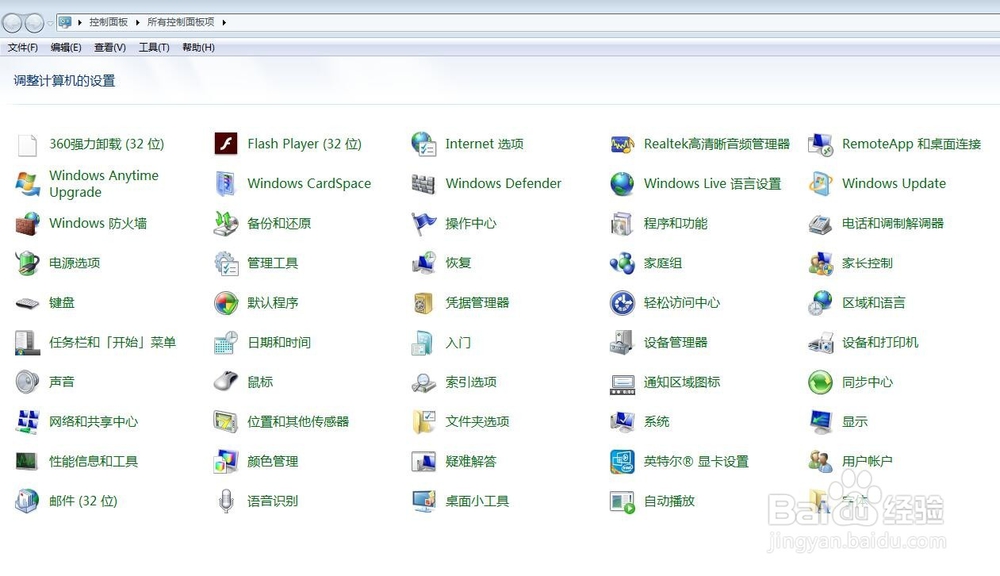The width and height of the screenshot is (1000, 576).
Task: Open the 语音识别 microphone icon
Action: [226, 501]
